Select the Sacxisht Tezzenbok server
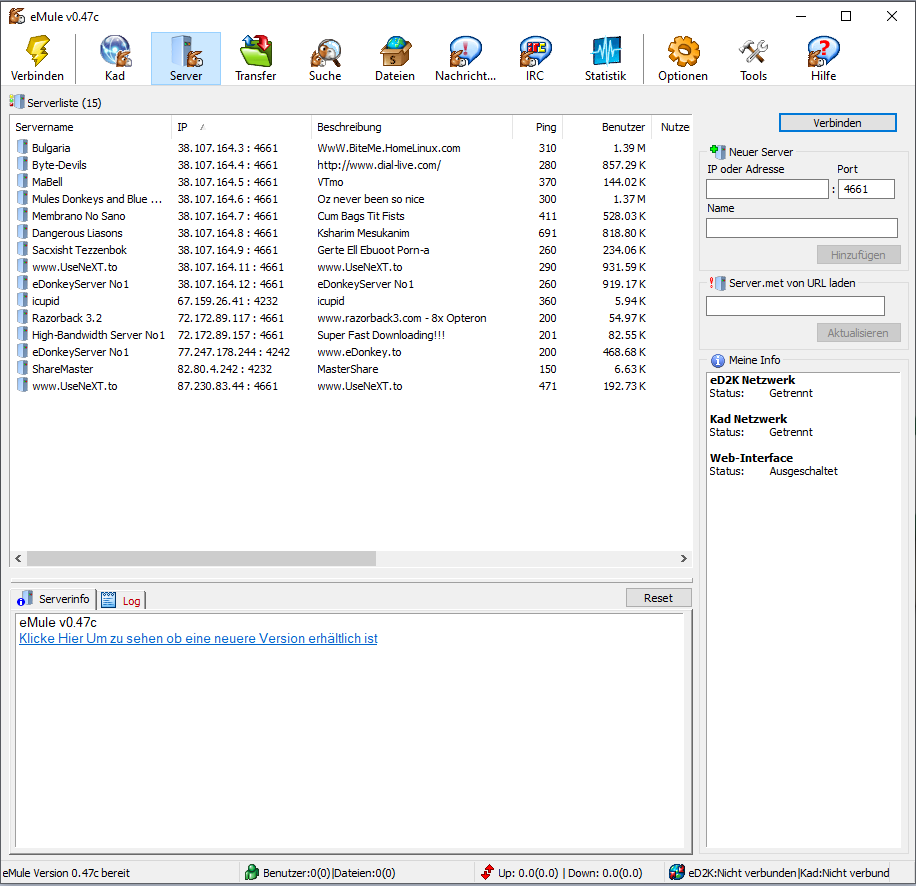Image resolution: width=916 pixels, height=886 pixels. [351, 249]
